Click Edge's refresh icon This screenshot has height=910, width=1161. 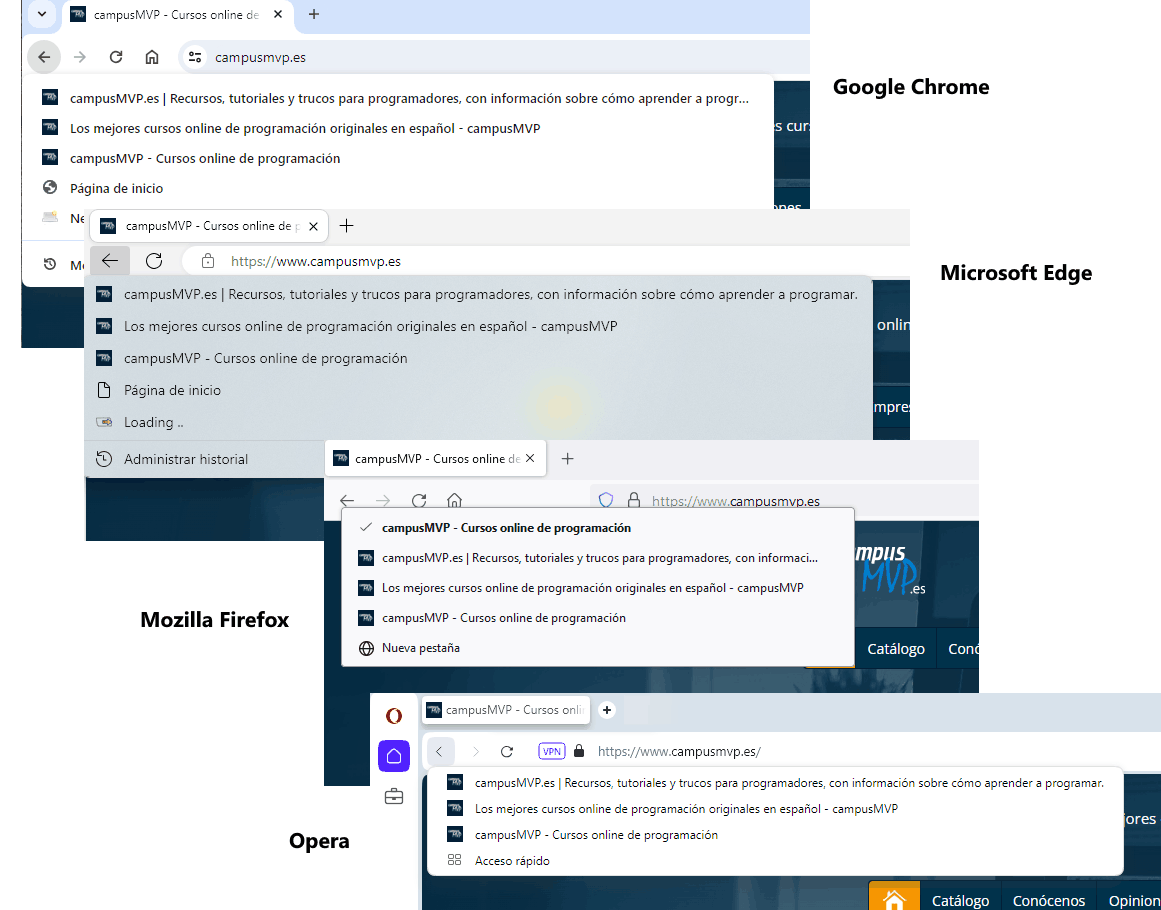pyautogui.click(x=154, y=261)
